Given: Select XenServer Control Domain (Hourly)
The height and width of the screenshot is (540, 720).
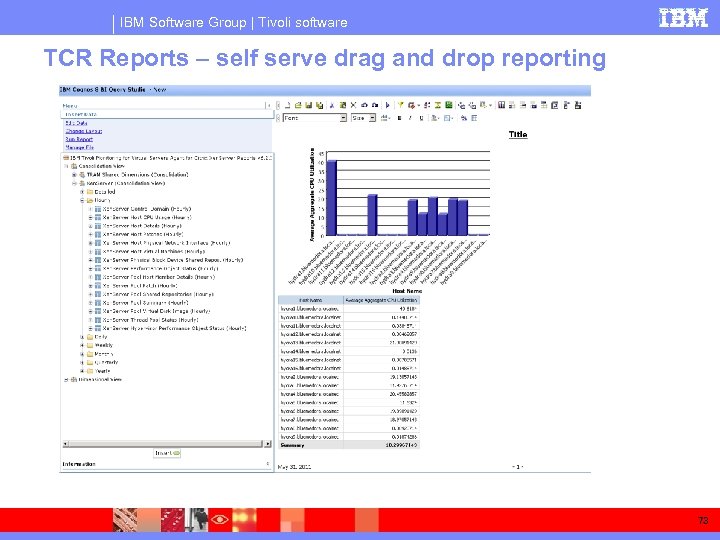Looking at the screenshot, I should pyautogui.click(x=146, y=209).
